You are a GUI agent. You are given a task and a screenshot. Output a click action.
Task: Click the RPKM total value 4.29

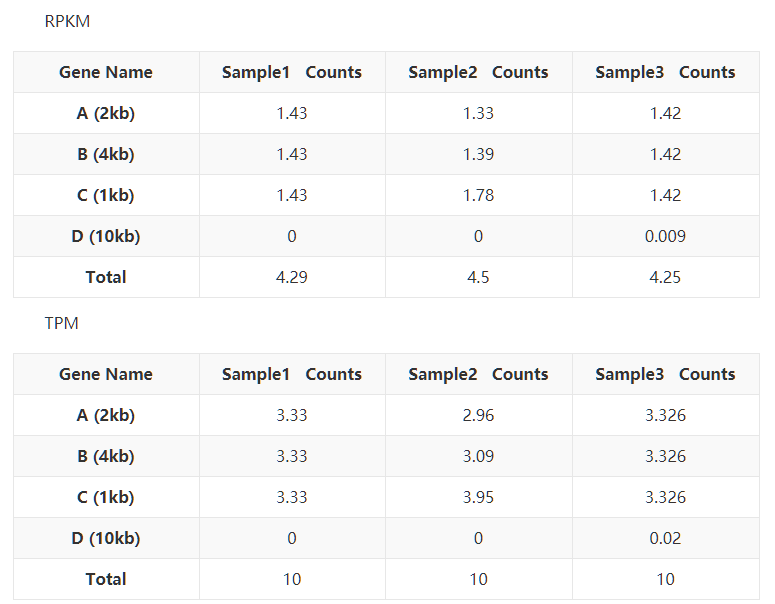[292, 277]
